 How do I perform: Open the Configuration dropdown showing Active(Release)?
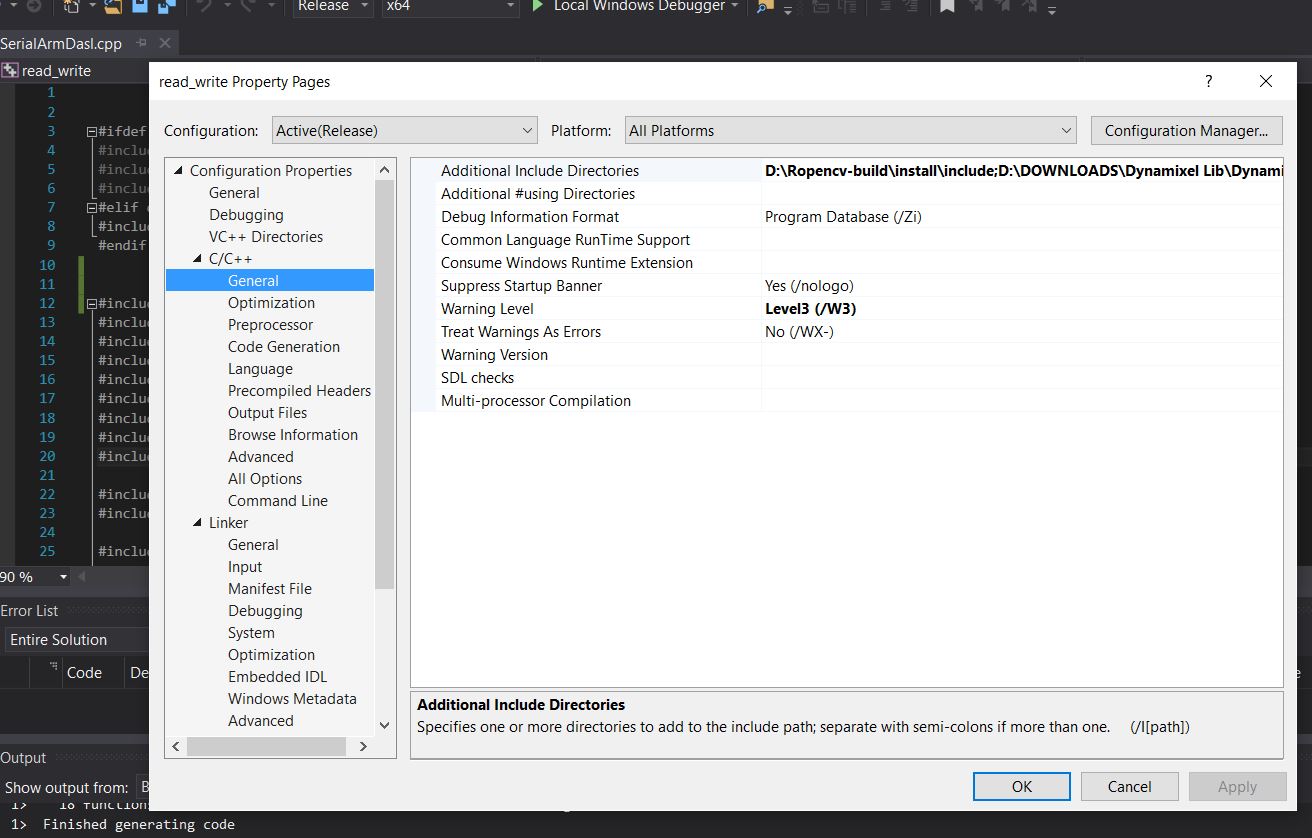click(405, 130)
